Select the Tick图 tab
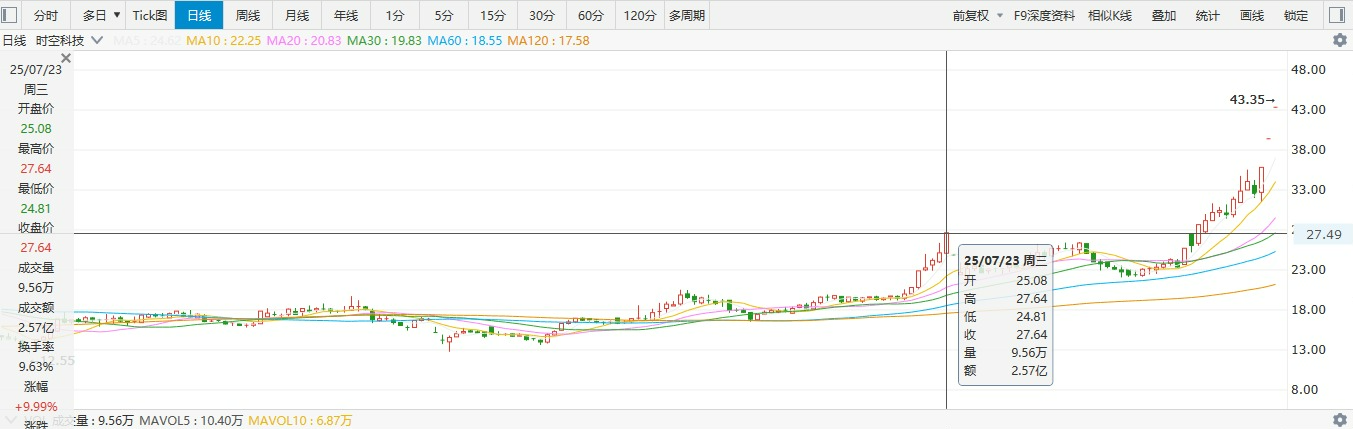This screenshot has height=429, width=1353. pos(150,15)
